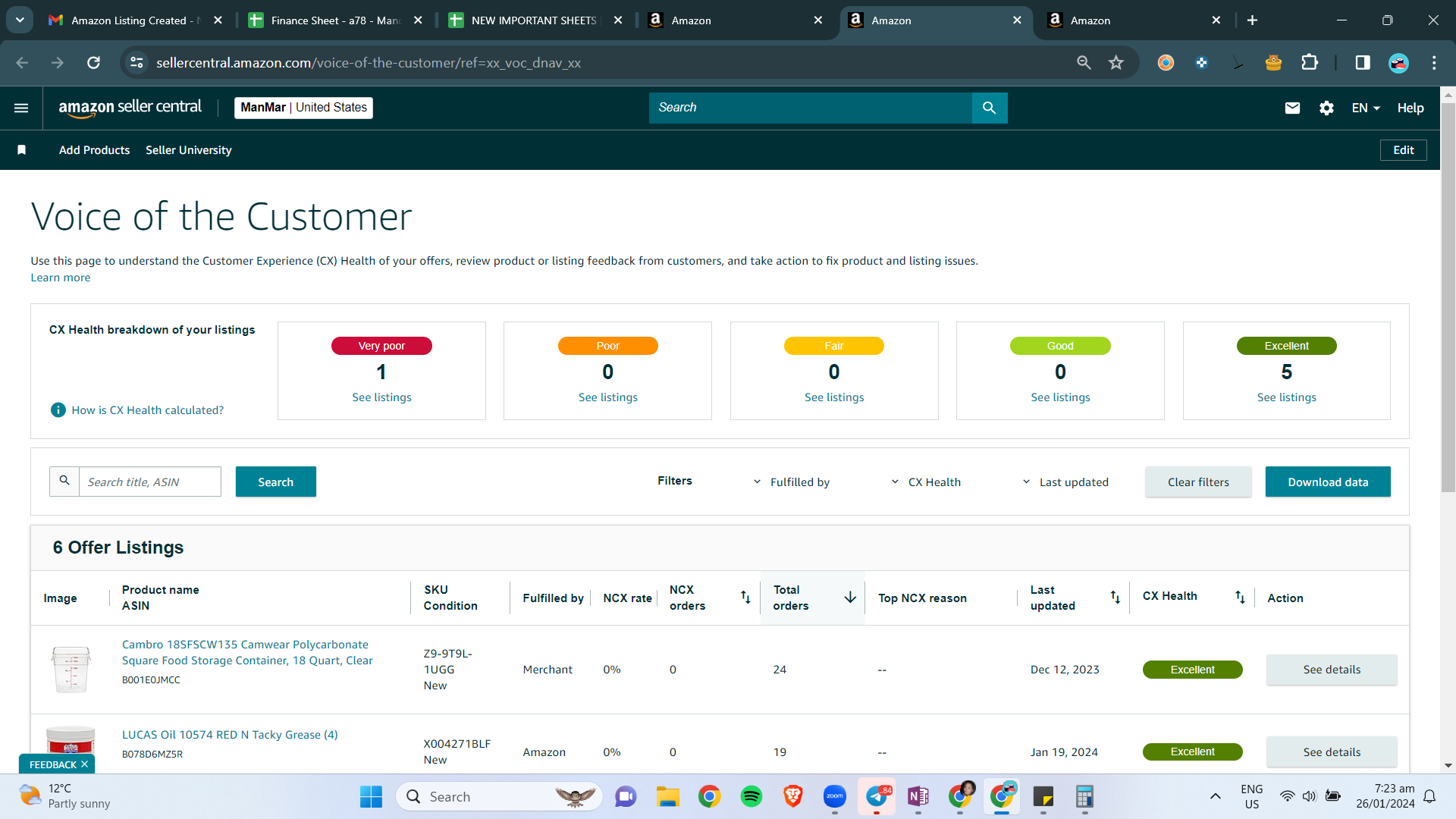This screenshot has width=1456, height=819.
Task: Click the search magnifier button in Seller Central
Action: click(990, 108)
